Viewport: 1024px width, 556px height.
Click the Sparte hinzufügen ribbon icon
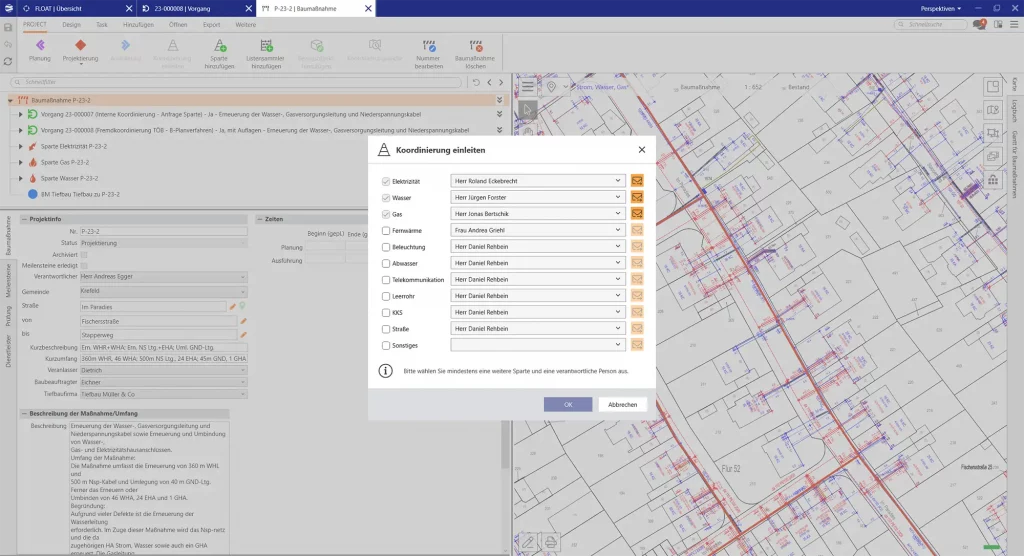point(219,46)
